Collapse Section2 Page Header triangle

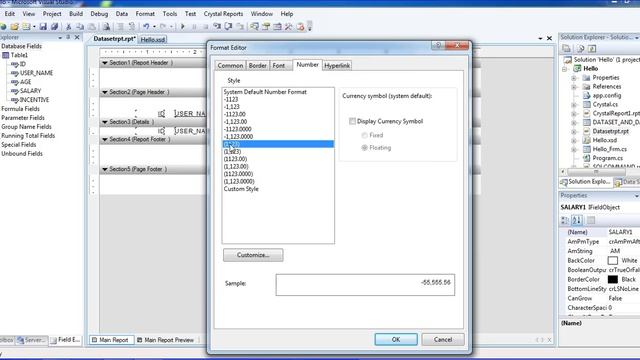104,92
